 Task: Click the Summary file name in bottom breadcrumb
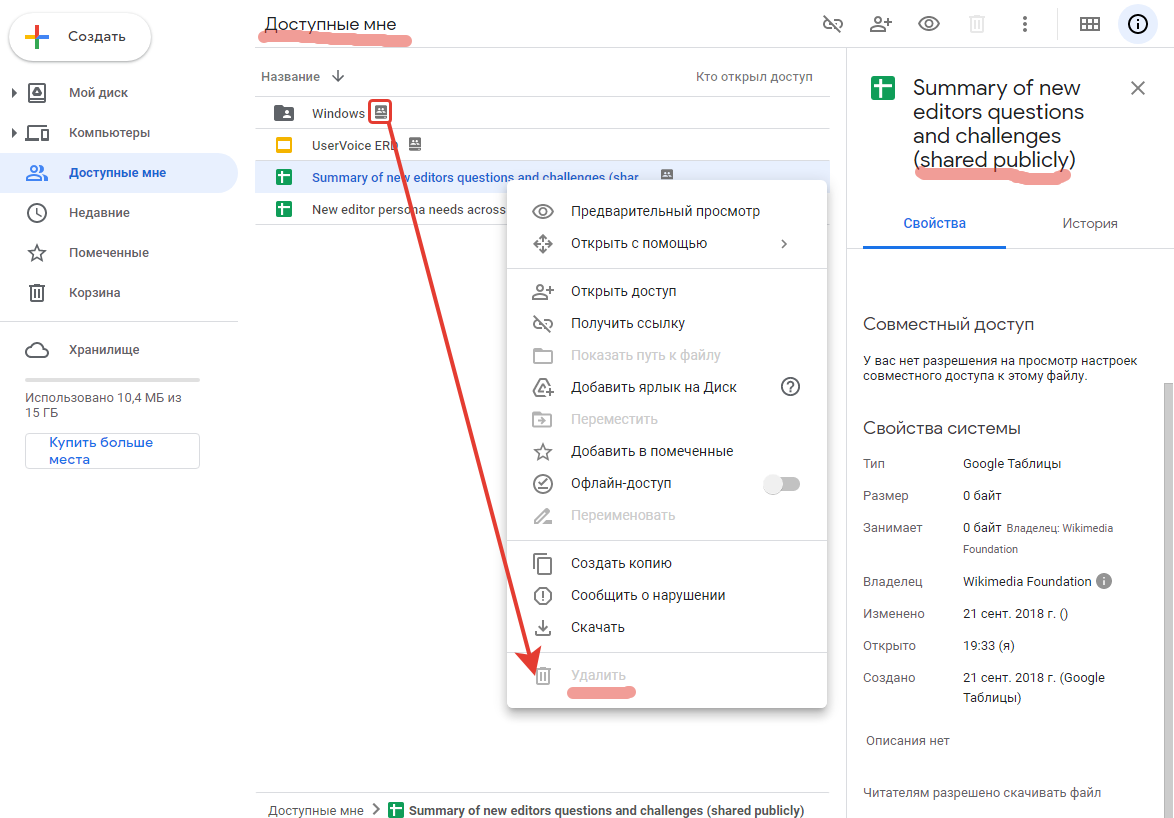click(606, 811)
